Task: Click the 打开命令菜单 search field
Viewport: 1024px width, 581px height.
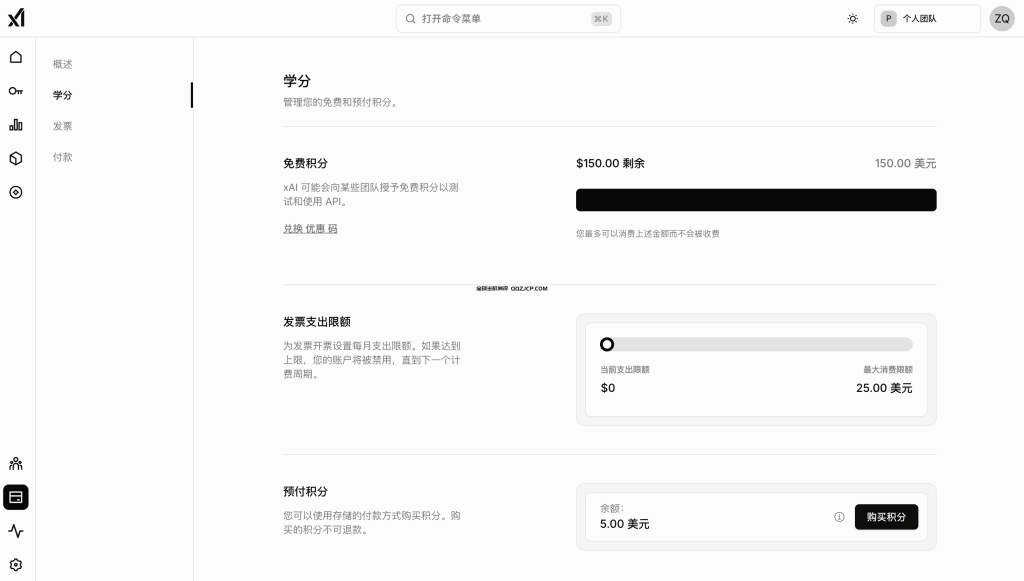Action: [x=508, y=18]
